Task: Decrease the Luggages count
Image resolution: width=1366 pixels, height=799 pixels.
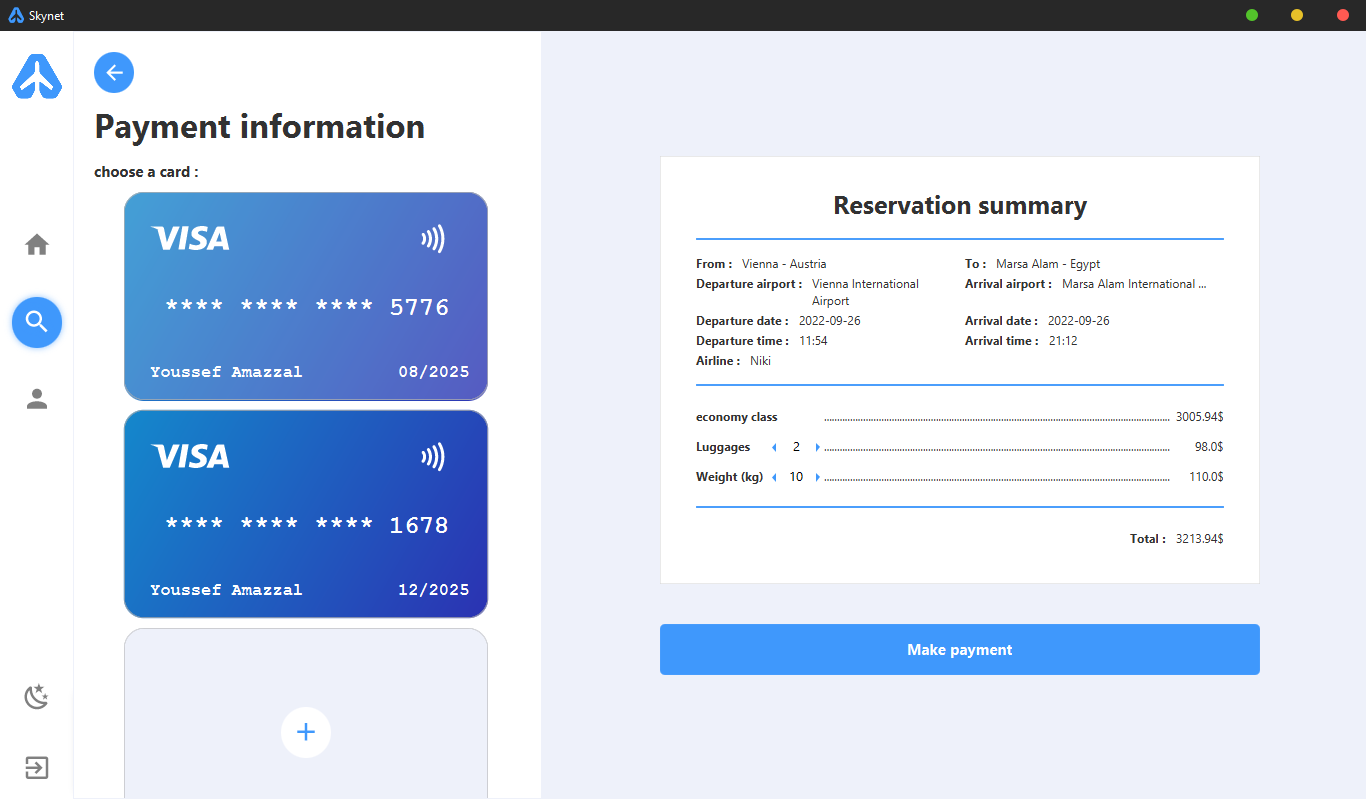Action: [773, 447]
